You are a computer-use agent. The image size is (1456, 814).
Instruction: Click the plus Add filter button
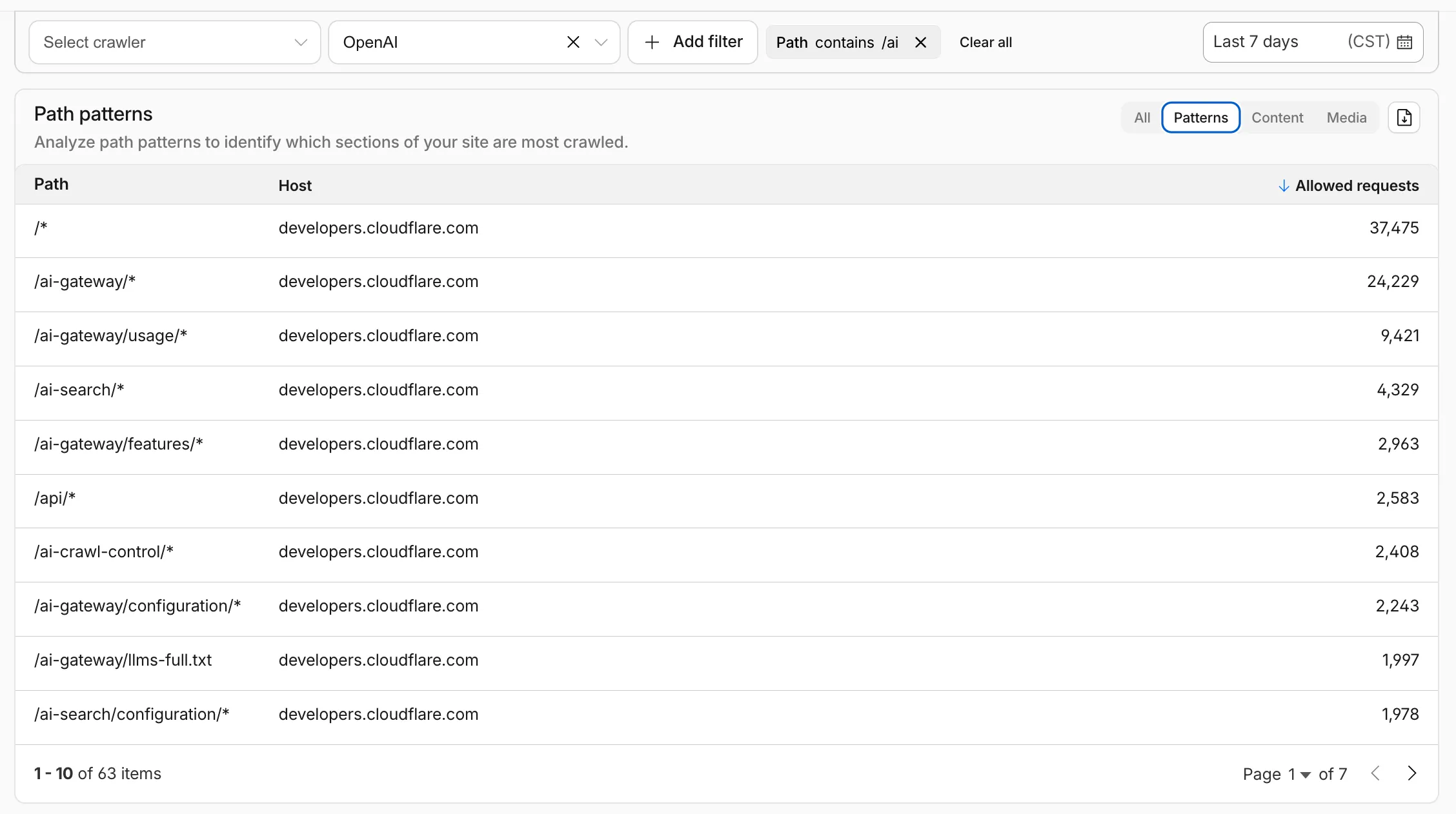click(693, 43)
